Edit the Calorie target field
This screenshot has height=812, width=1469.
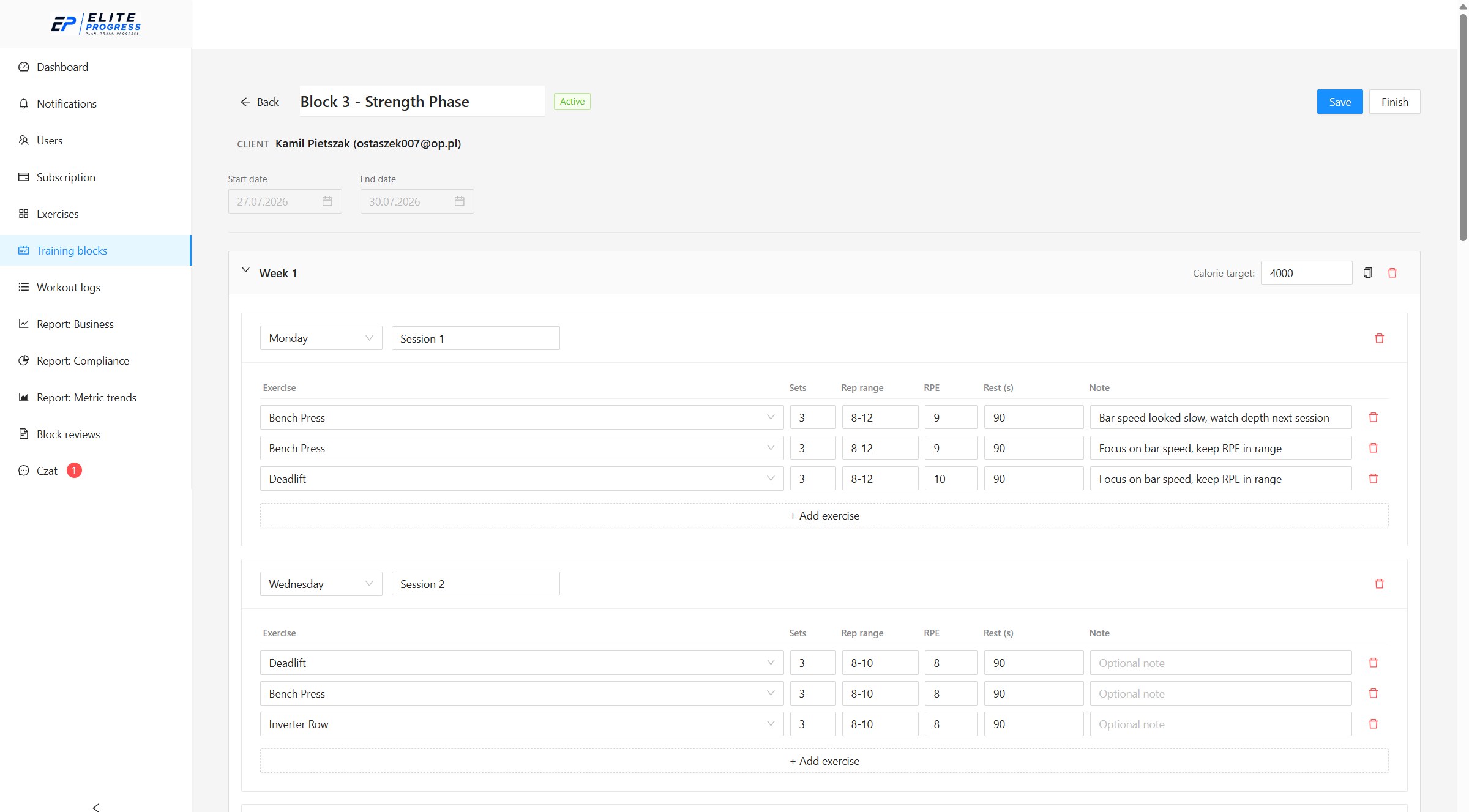(1306, 273)
